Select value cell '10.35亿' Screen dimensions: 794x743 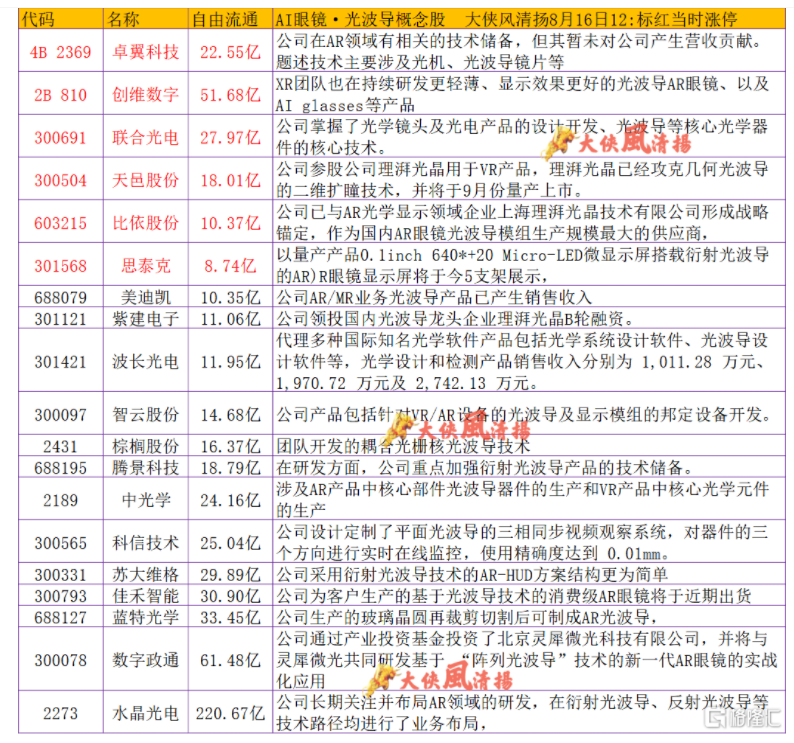230,297
